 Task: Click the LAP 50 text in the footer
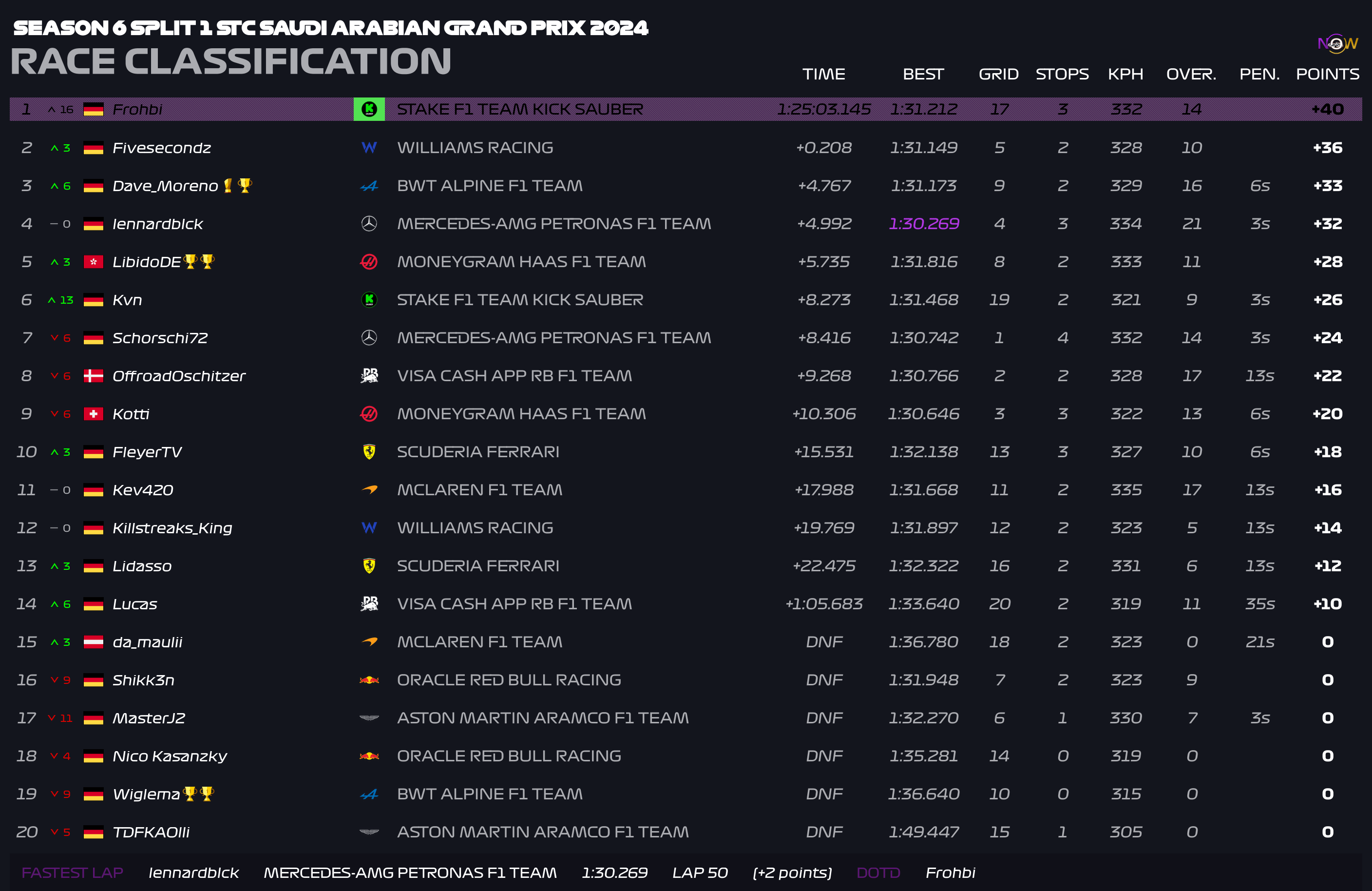click(x=700, y=872)
